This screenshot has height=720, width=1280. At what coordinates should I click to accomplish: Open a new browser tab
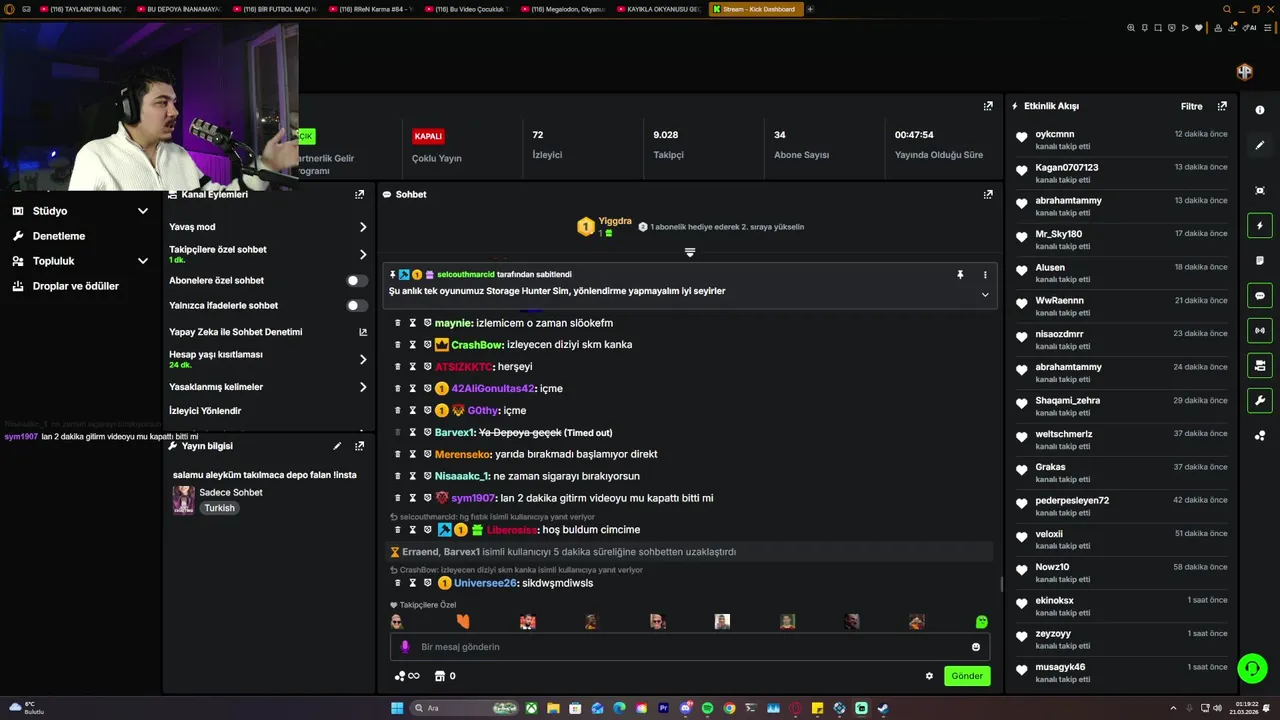pyautogui.click(x=810, y=9)
